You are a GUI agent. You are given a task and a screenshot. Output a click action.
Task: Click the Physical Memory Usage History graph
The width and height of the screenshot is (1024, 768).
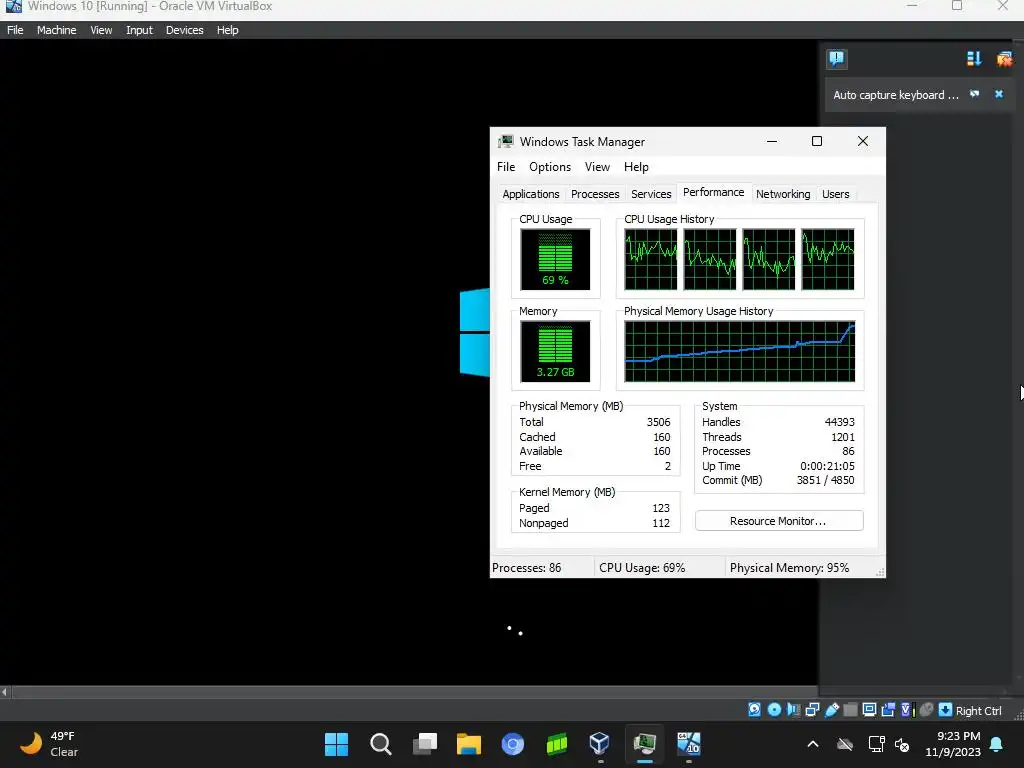tap(739, 351)
